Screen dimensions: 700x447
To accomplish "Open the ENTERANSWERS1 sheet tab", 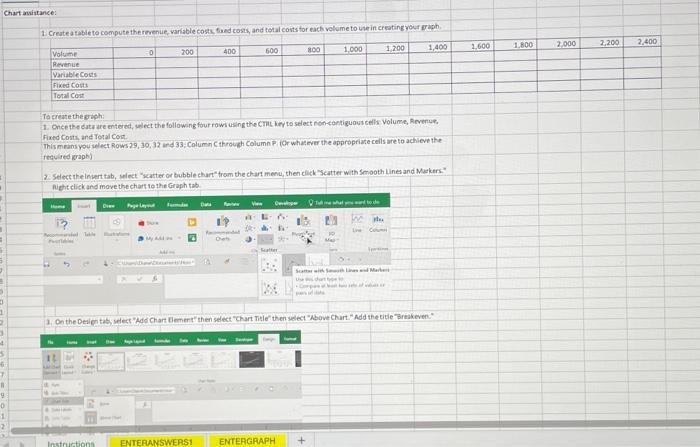I will (156, 442).
